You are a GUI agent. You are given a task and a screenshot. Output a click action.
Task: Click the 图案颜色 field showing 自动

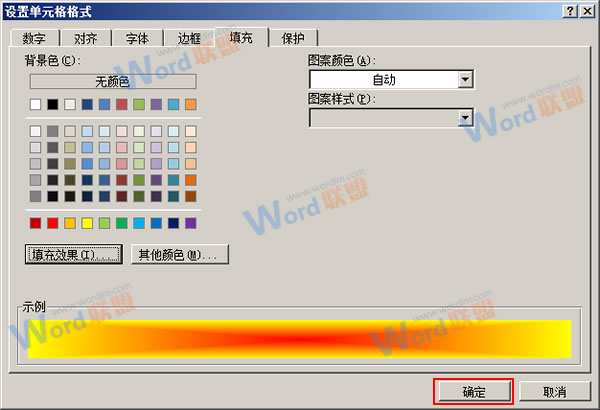coord(383,80)
